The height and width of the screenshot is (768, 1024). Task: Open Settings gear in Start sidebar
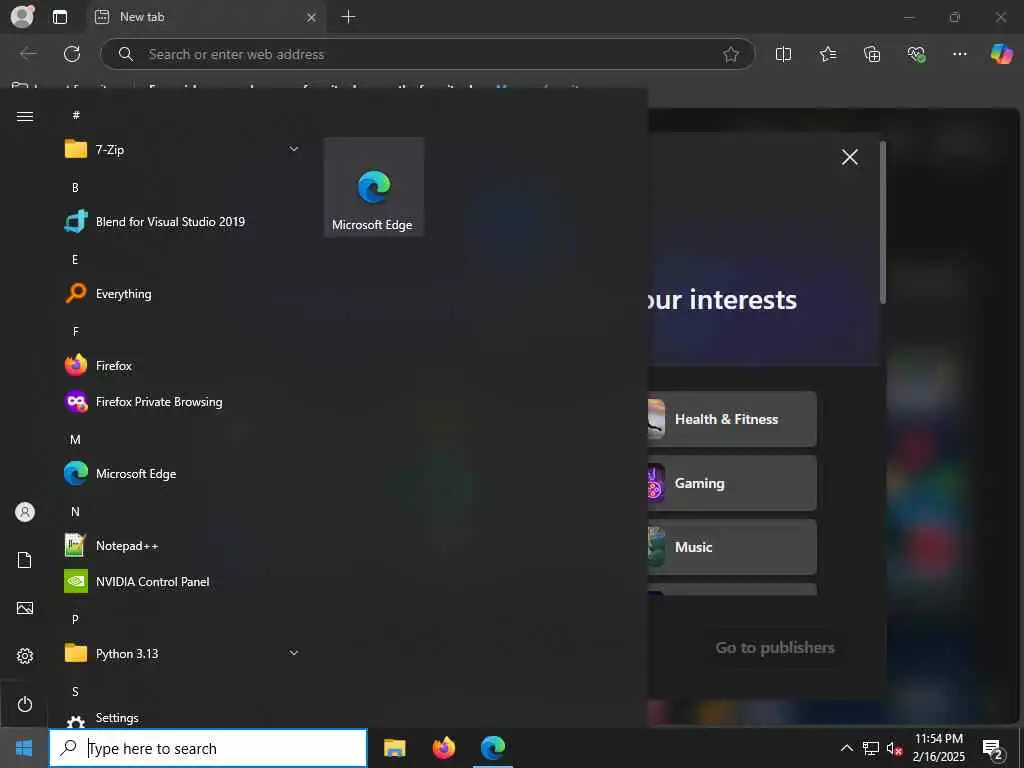[25, 656]
